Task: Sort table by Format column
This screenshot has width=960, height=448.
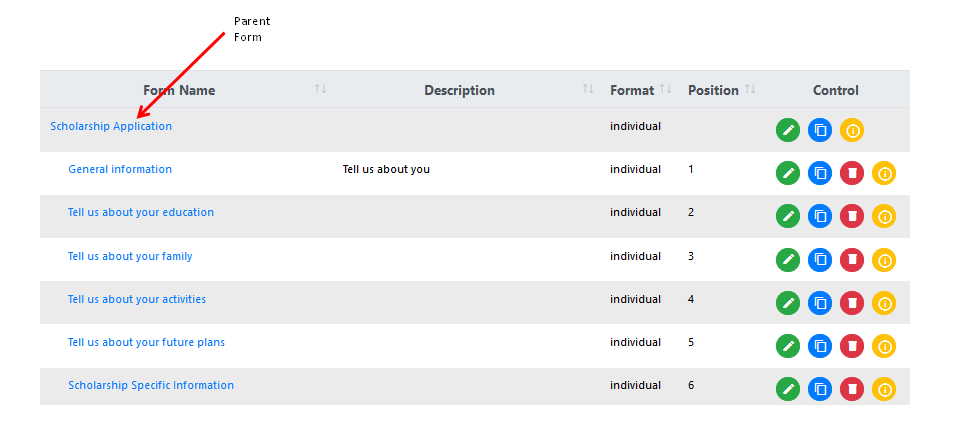Action: pyautogui.click(x=666, y=89)
